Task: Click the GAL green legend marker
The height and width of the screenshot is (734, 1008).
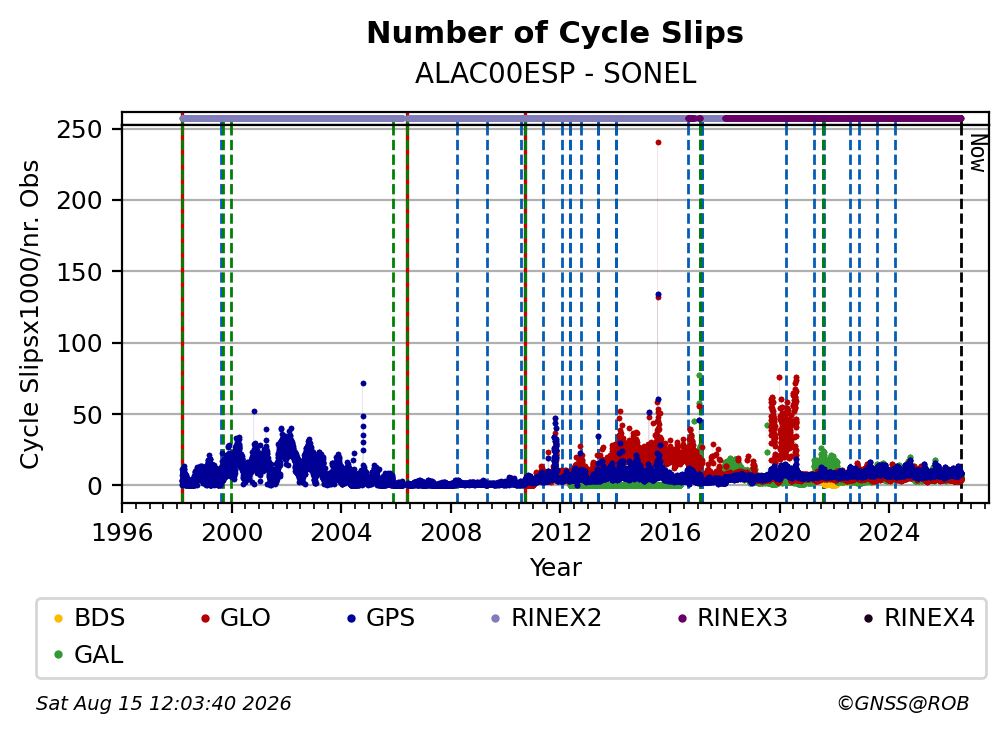Action: click(x=58, y=655)
